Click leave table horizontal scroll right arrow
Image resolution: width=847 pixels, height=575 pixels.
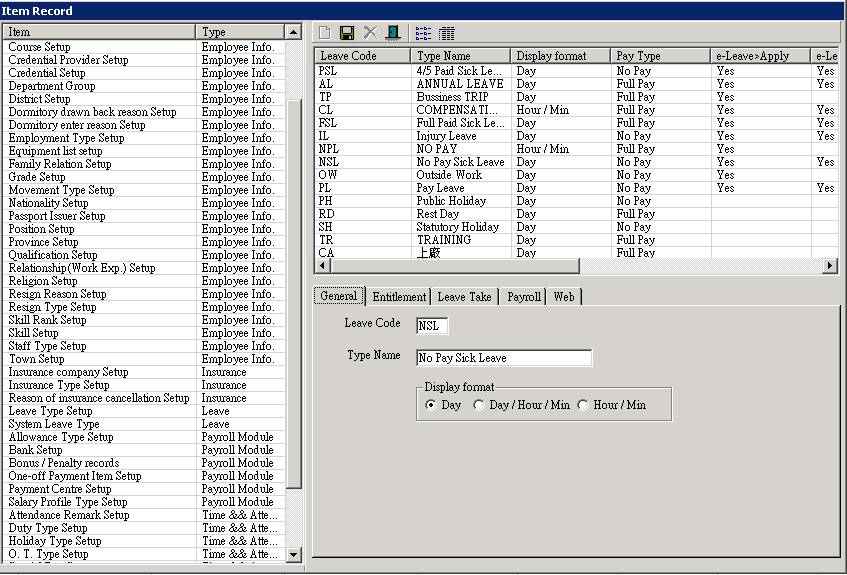[829, 265]
